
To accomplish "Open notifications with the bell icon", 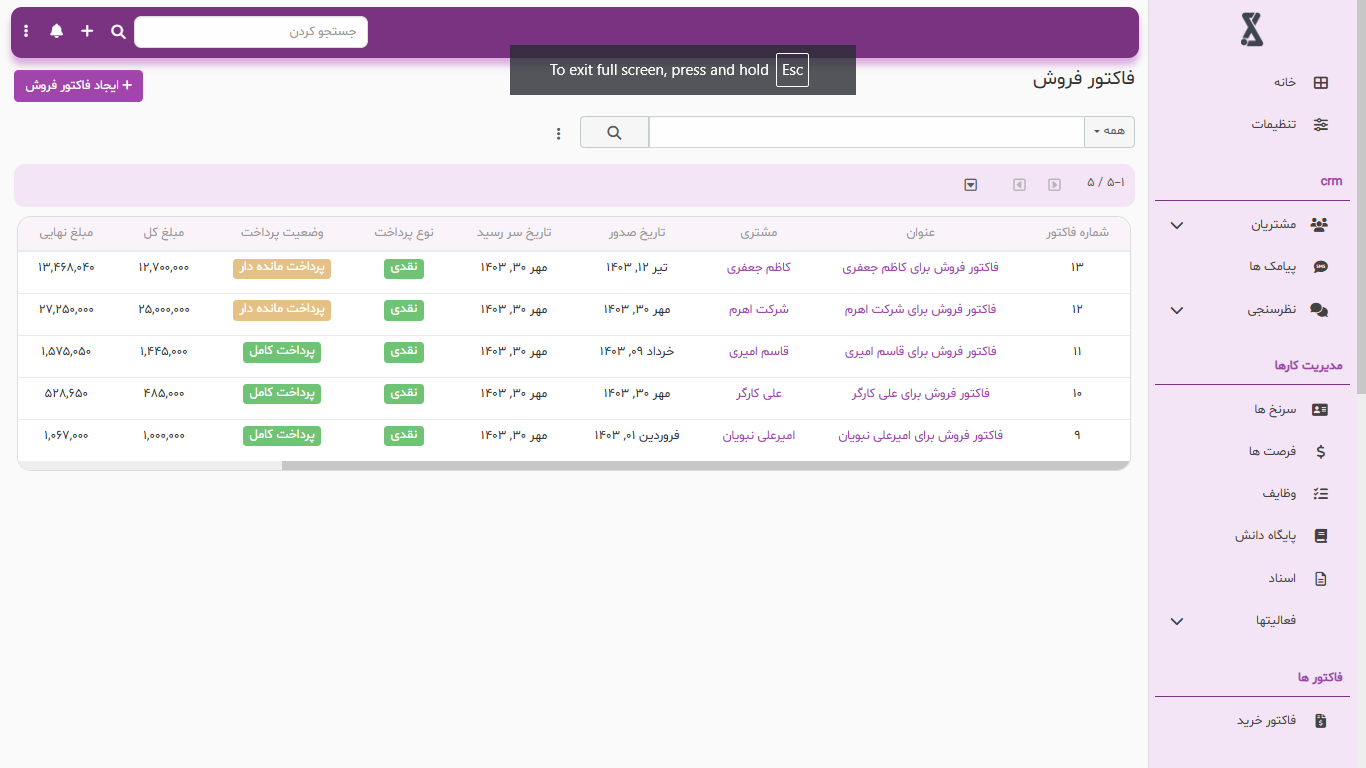I will click(56, 31).
